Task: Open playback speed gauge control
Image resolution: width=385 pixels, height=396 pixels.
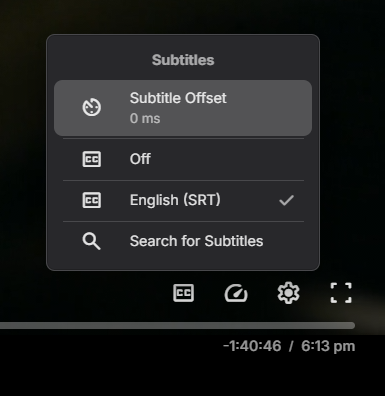Action: (x=236, y=293)
